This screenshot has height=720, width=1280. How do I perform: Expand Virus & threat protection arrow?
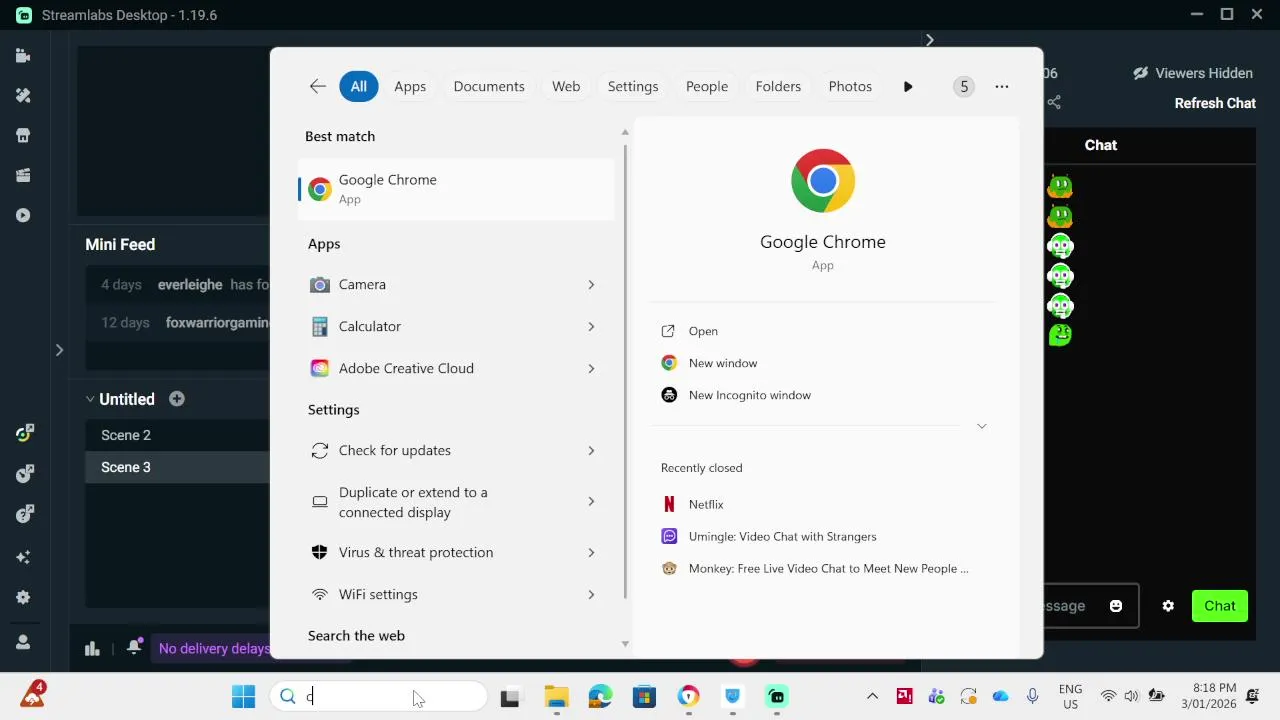click(591, 553)
